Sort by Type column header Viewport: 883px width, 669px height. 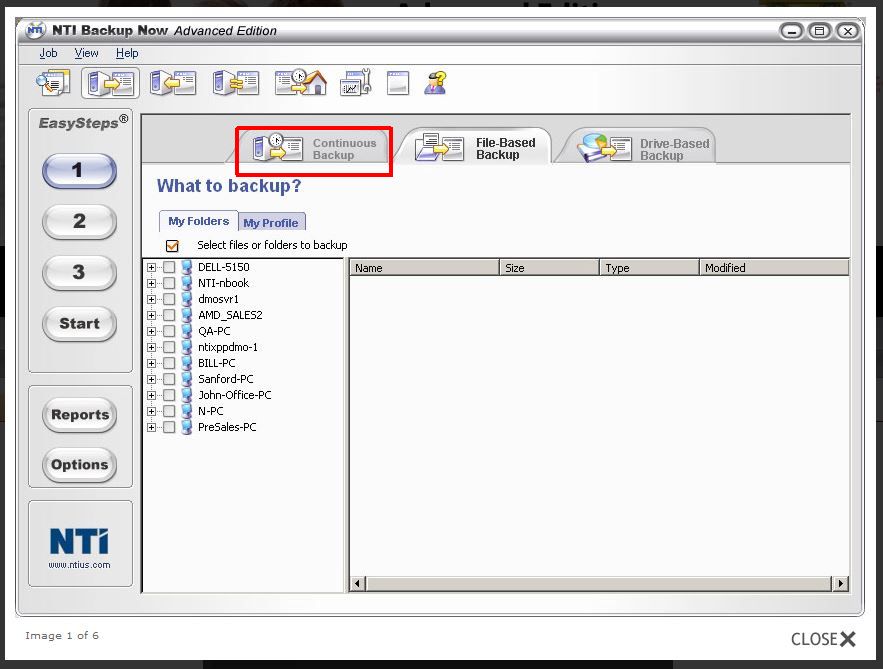tap(650, 268)
